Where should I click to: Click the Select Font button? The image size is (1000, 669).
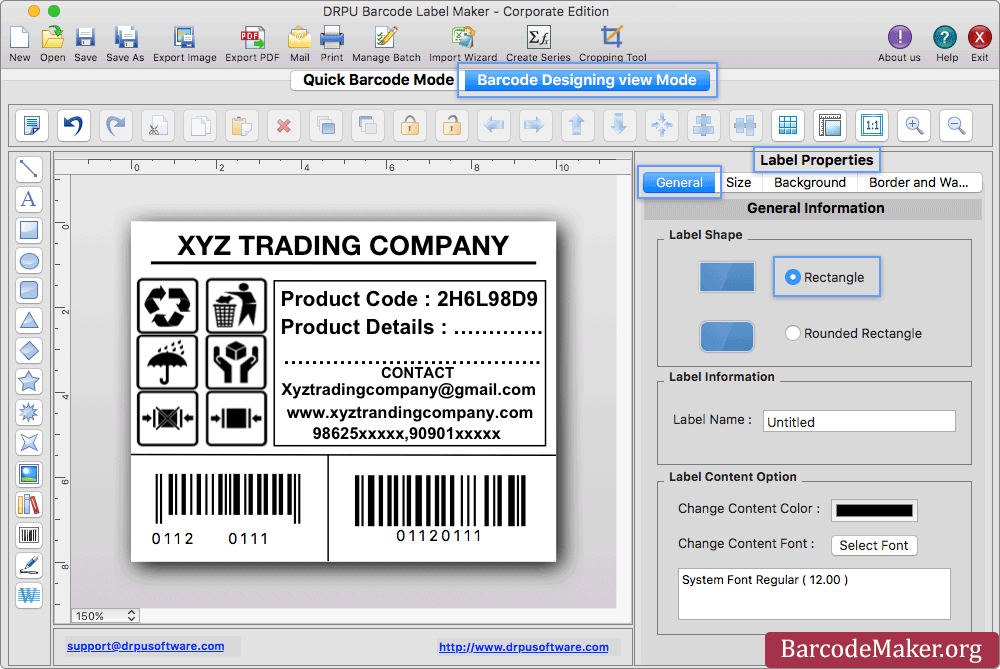tap(874, 545)
